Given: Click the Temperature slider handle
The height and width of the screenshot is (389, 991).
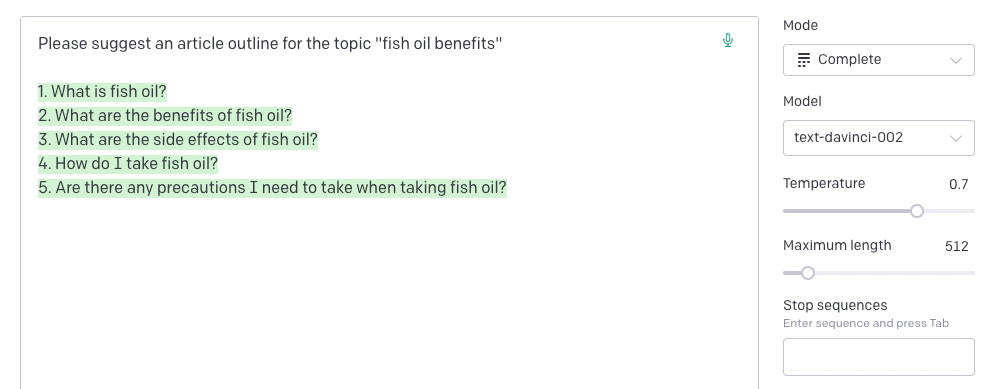Looking at the screenshot, I should coord(916,211).
